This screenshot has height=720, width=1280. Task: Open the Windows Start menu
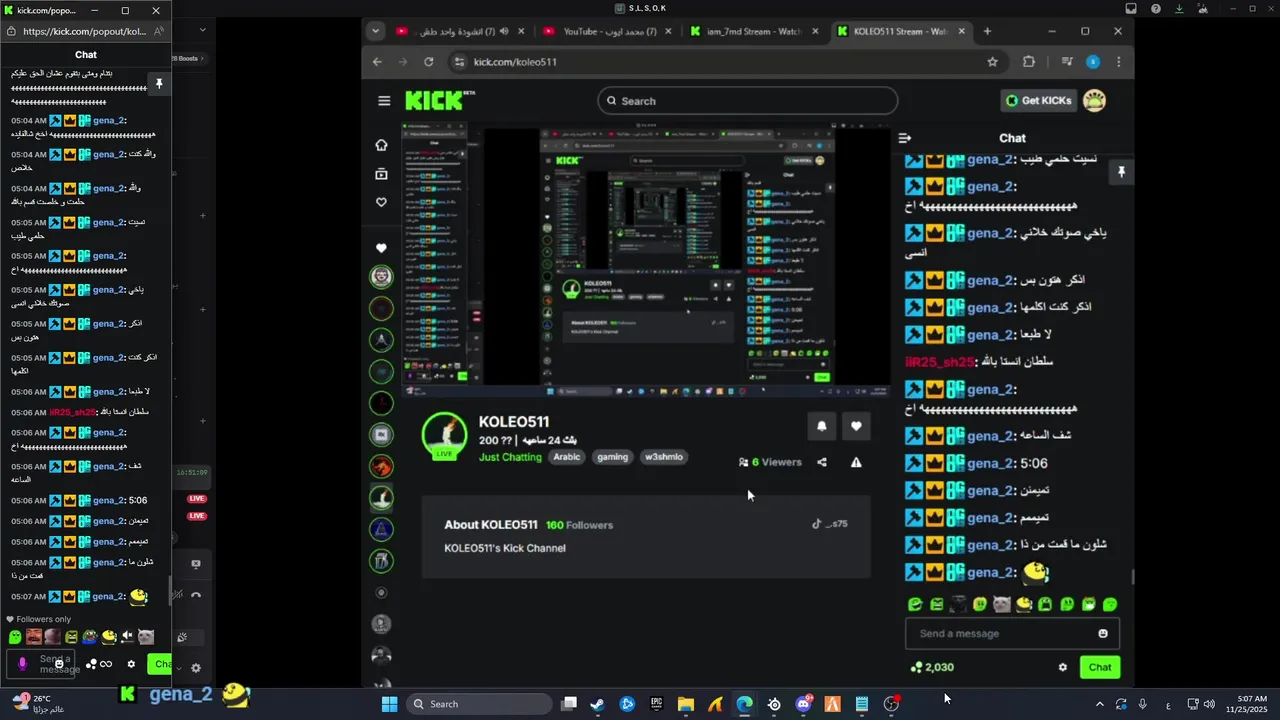point(389,704)
